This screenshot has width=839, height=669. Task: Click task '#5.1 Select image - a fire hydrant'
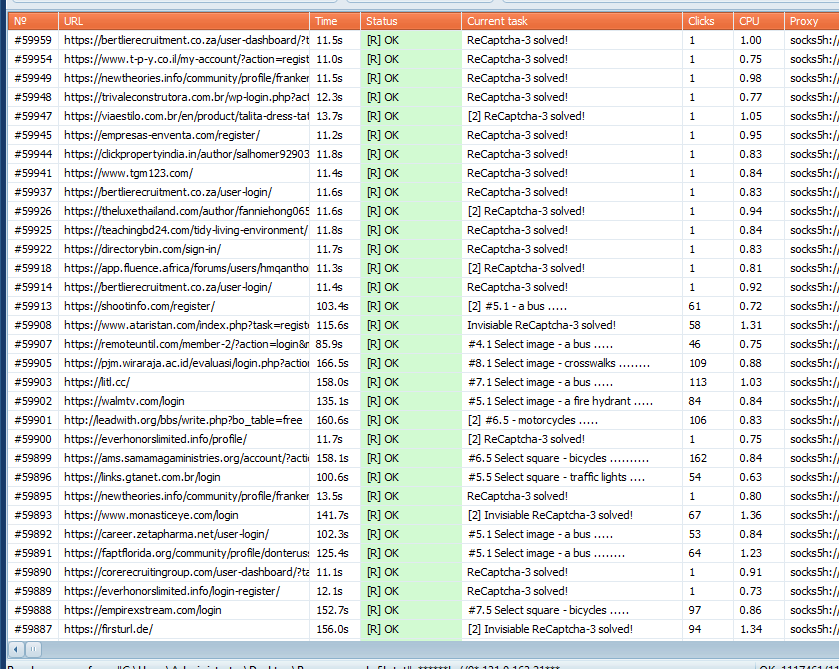tap(560, 401)
